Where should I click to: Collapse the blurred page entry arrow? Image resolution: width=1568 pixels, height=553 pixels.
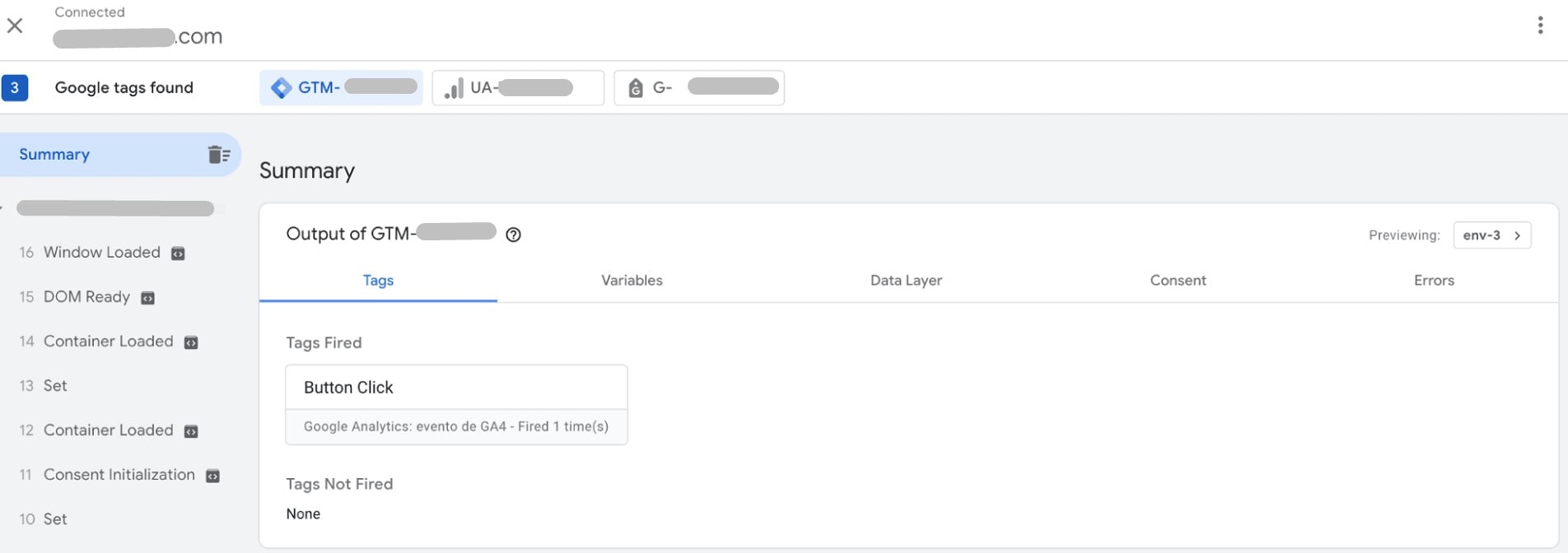tap(2, 208)
